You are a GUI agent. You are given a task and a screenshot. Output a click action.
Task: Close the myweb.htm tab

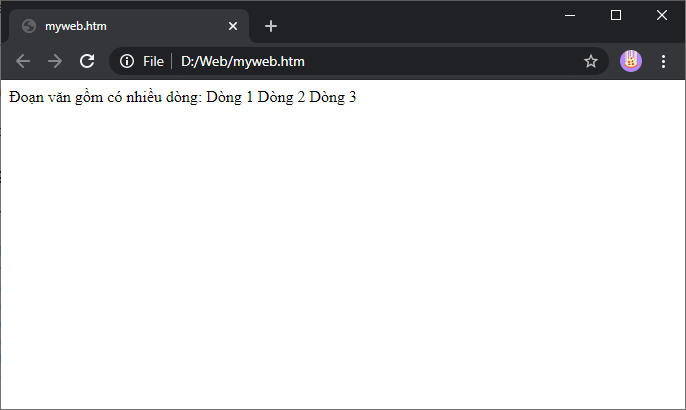click(x=233, y=26)
